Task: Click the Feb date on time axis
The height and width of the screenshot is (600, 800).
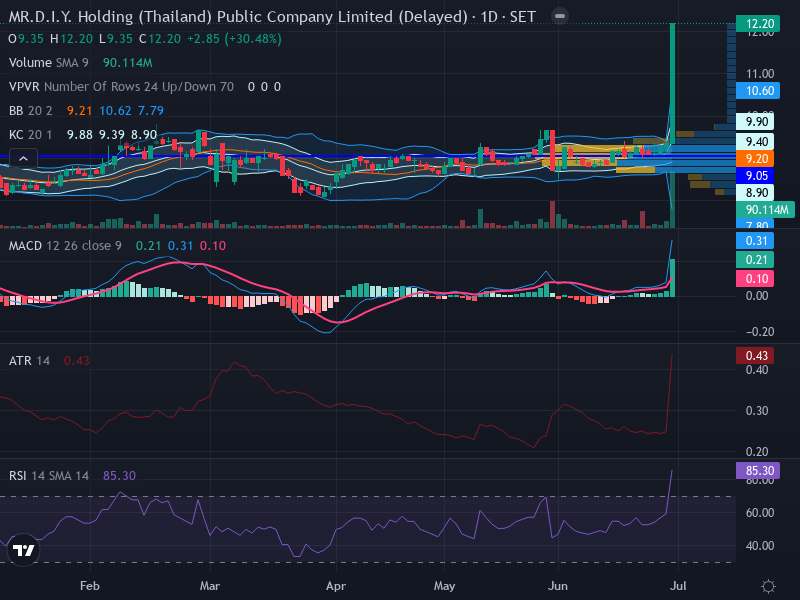Action: [90, 586]
